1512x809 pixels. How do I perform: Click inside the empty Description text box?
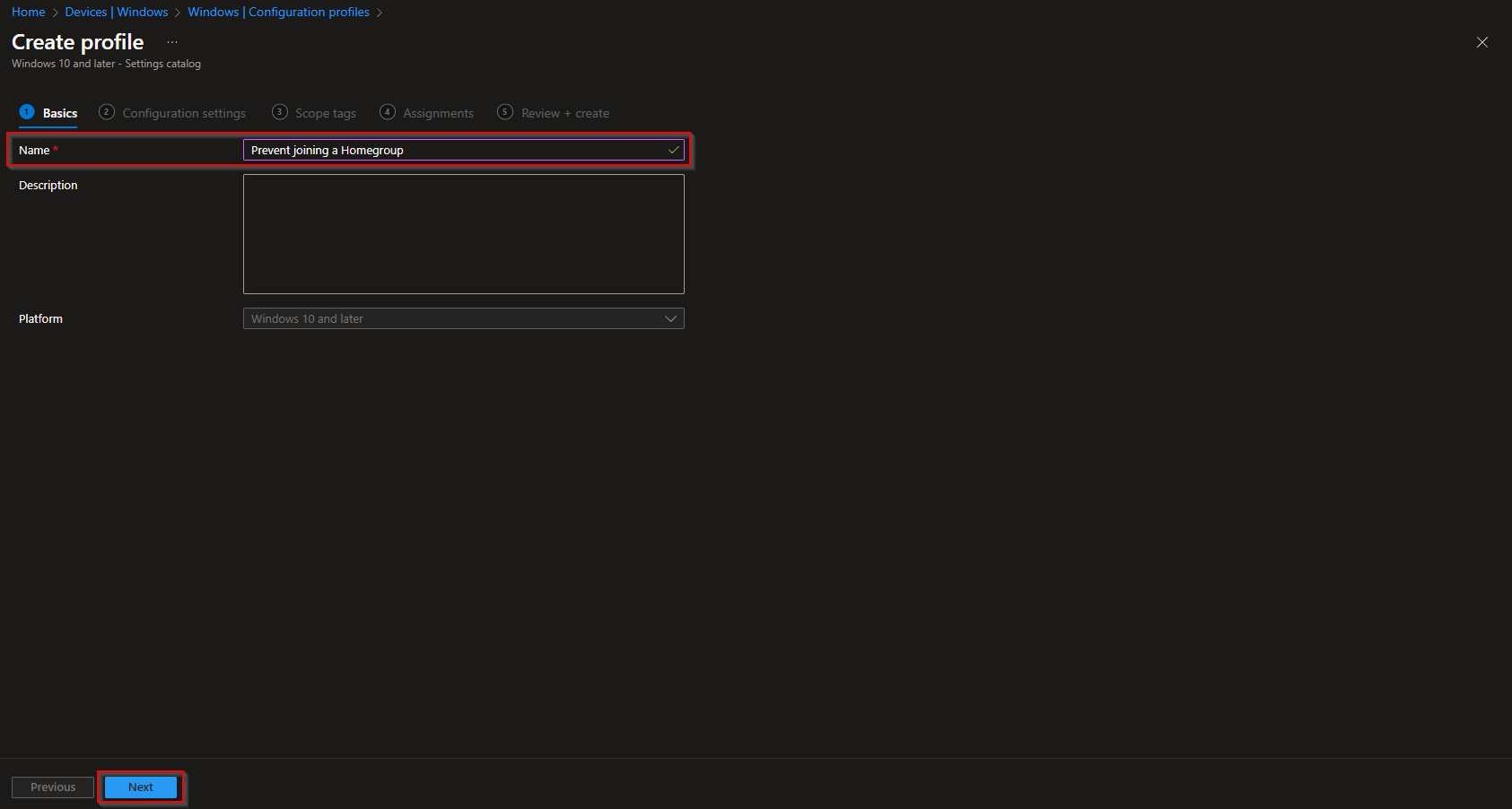463,233
